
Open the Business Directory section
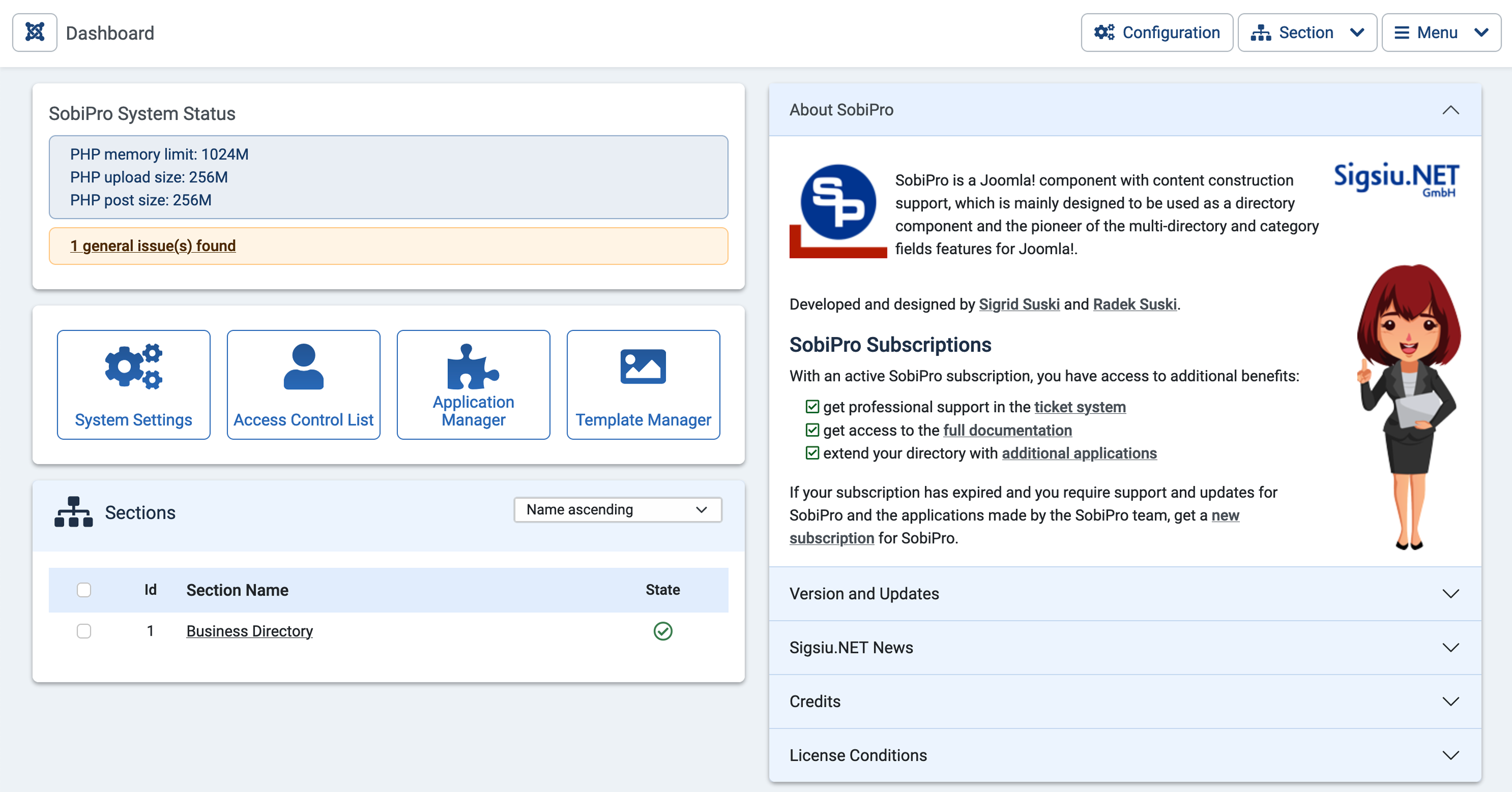tap(249, 630)
